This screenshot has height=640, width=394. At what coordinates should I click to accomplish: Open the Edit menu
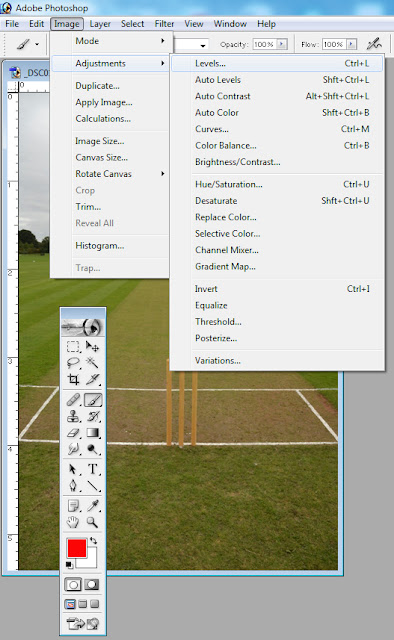coord(36,24)
